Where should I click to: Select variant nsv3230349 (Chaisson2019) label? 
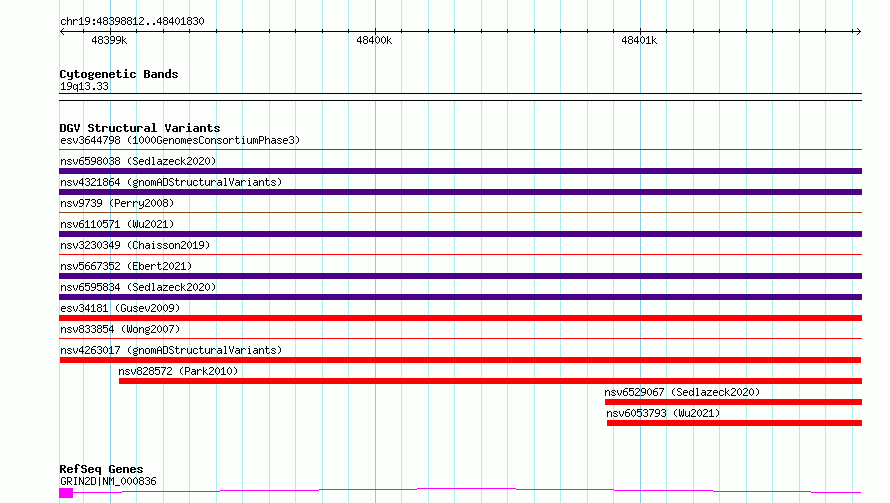(x=135, y=245)
